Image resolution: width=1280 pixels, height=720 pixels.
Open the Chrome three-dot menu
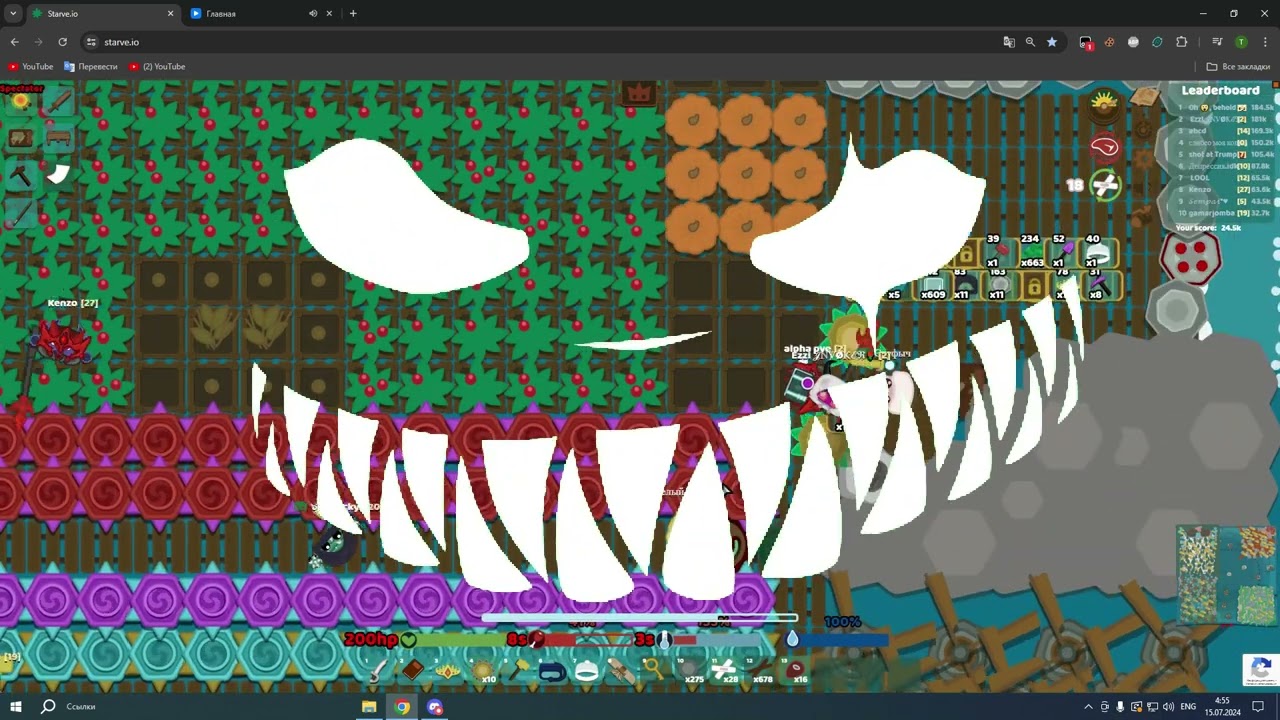point(1264,42)
